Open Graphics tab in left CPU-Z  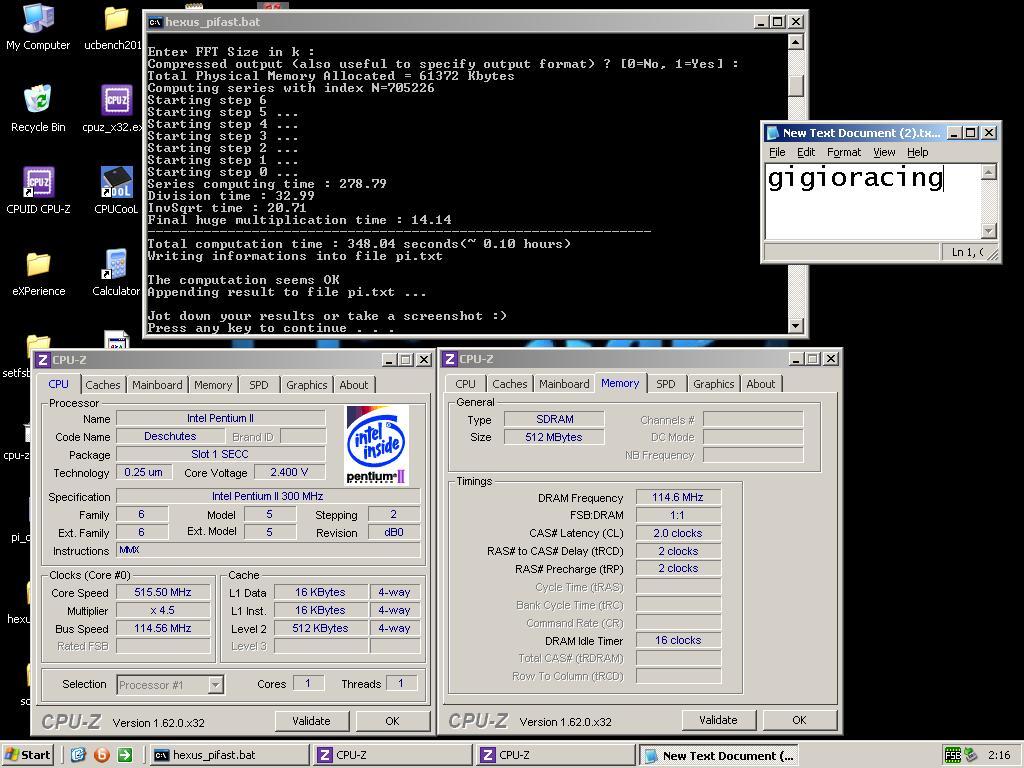point(306,385)
